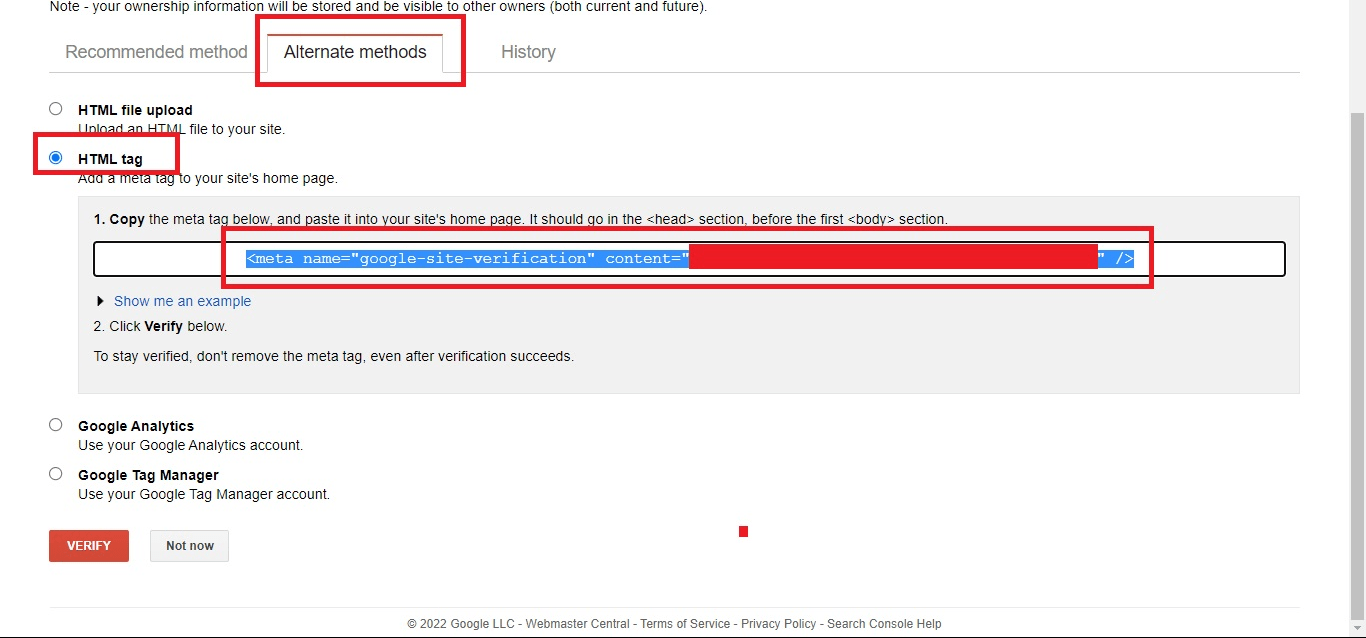
Task: Click the bold HTML file upload label
Action: pyautogui.click(x=135, y=110)
